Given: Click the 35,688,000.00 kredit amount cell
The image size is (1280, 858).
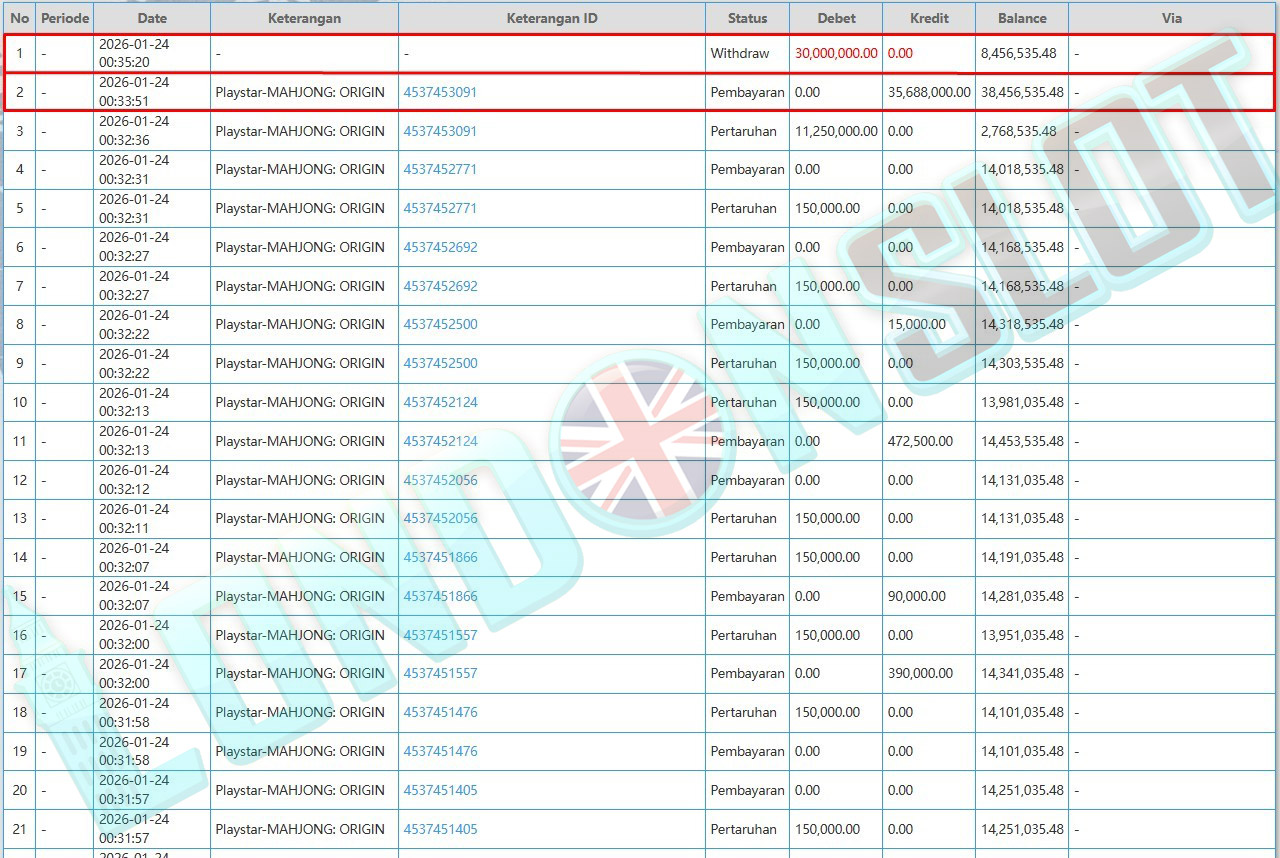Looking at the screenshot, I should point(929,92).
